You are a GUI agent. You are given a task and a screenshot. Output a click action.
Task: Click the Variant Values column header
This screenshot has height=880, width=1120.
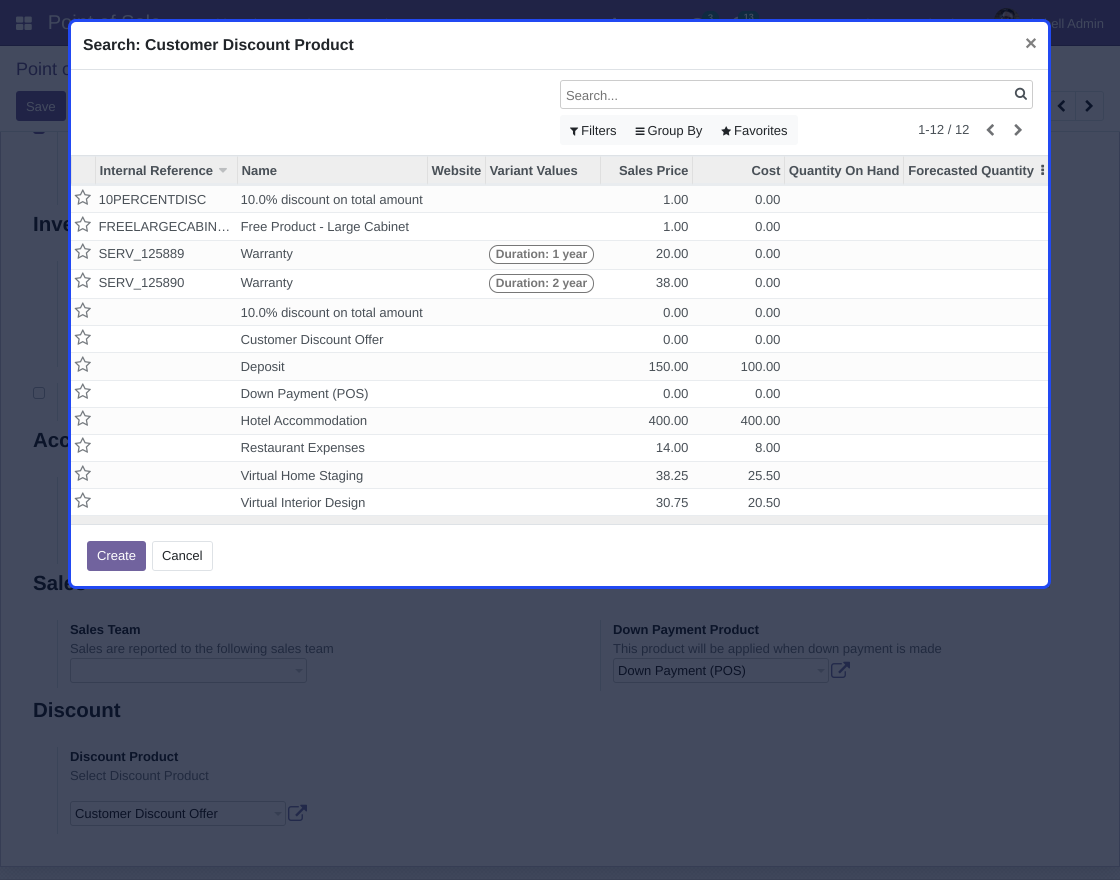tap(543, 171)
